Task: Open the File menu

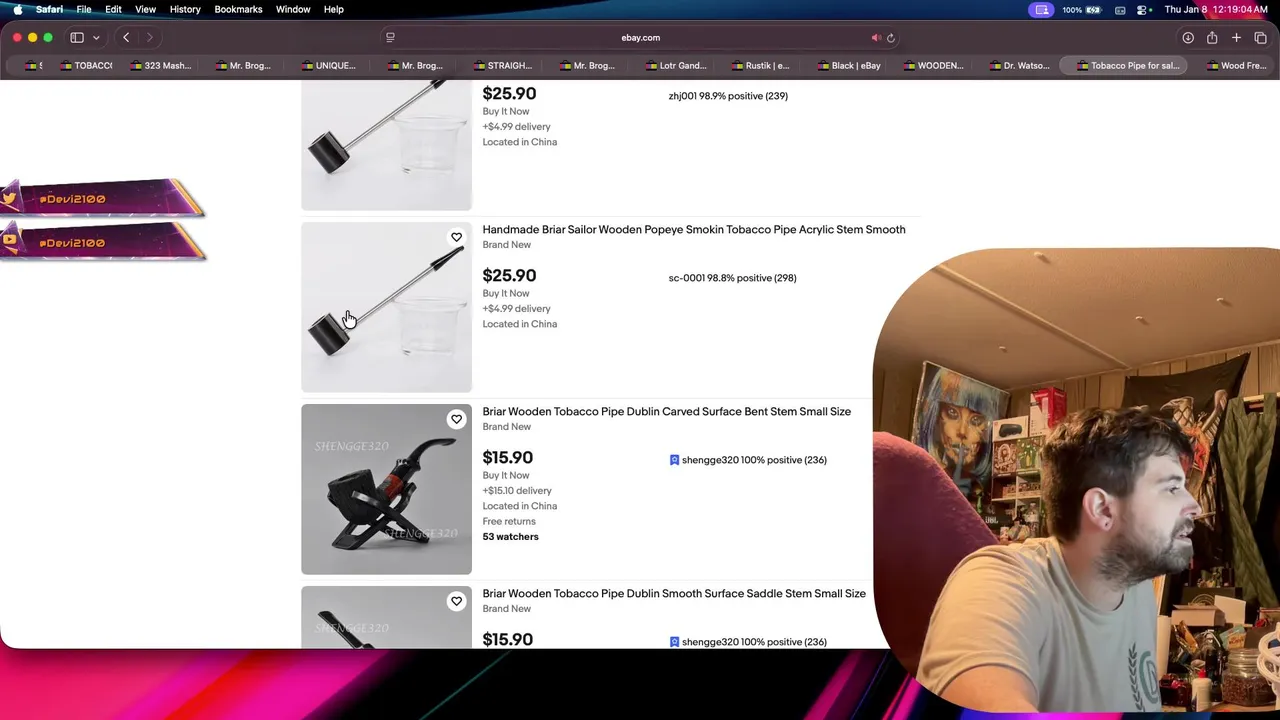Action: (x=84, y=10)
